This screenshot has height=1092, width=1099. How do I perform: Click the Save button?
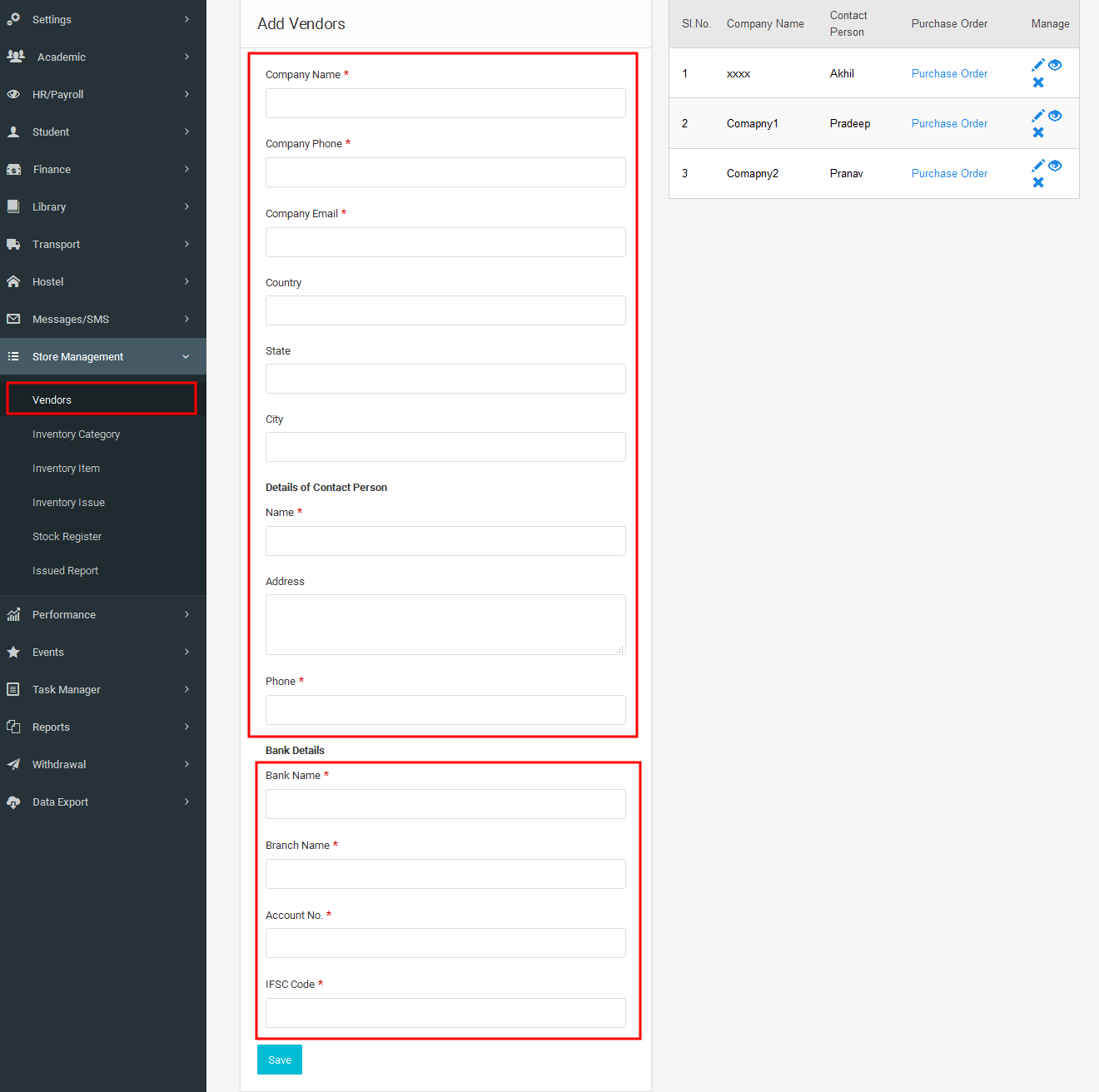[x=280, y=1060]
